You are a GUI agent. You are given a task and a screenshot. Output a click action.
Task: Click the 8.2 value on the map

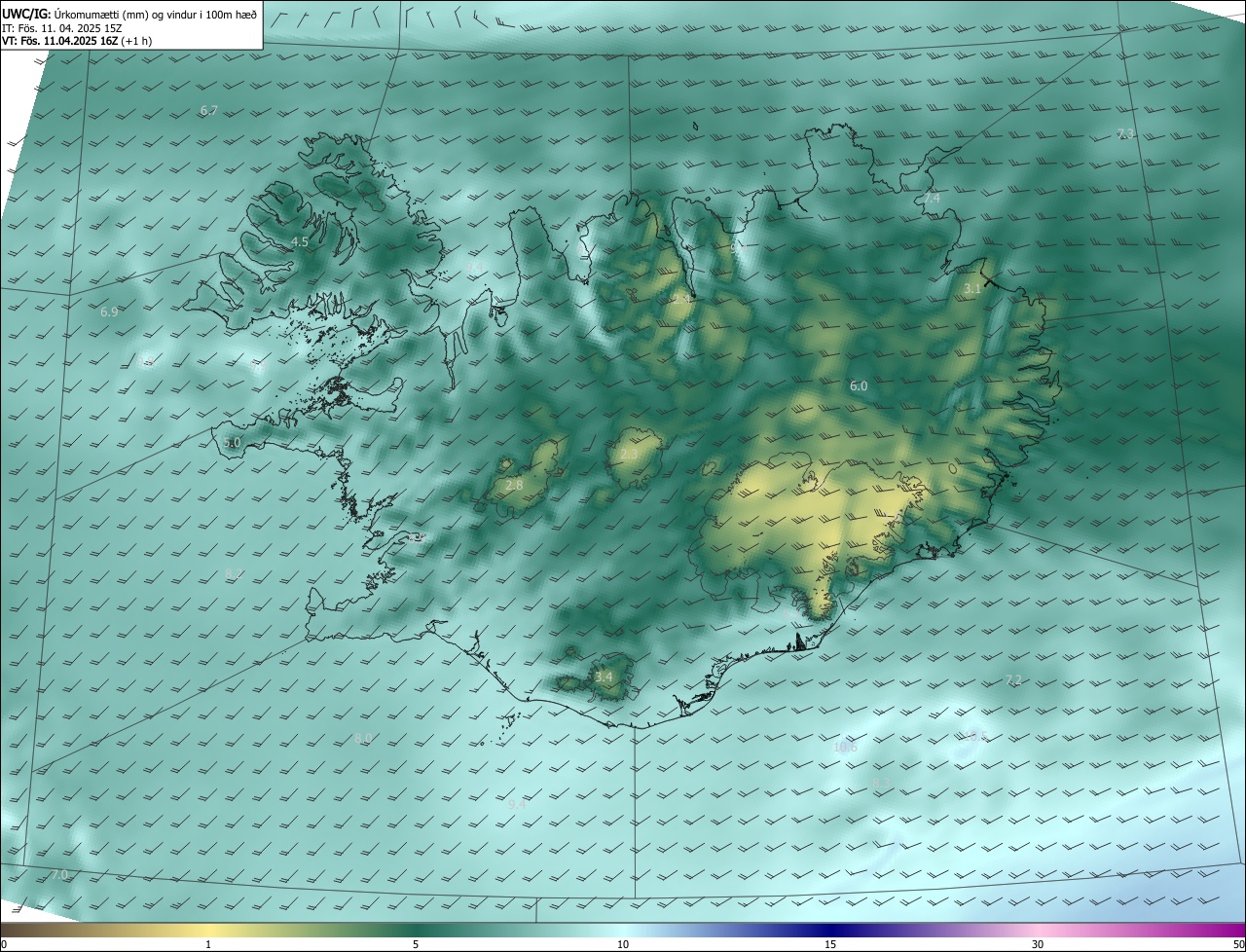tap(234, 573)
